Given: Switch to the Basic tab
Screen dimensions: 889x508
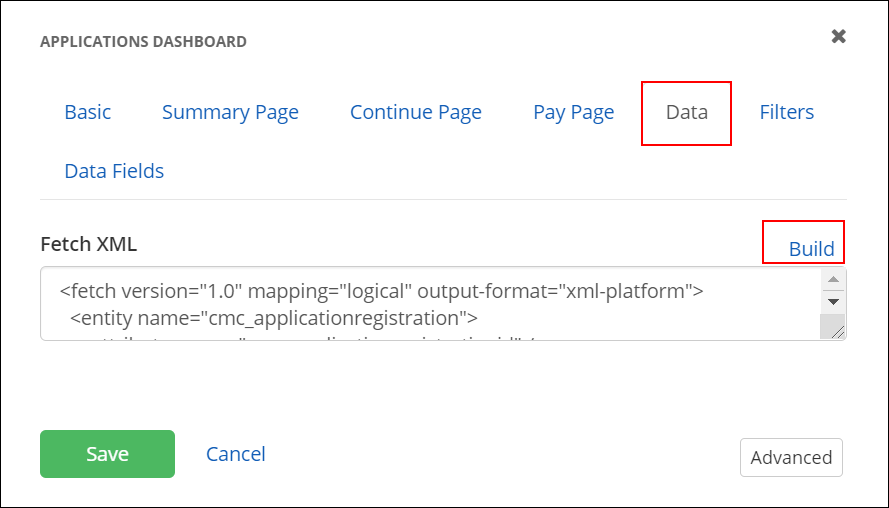Looking at the screenshot, I should tap(88, 112).
